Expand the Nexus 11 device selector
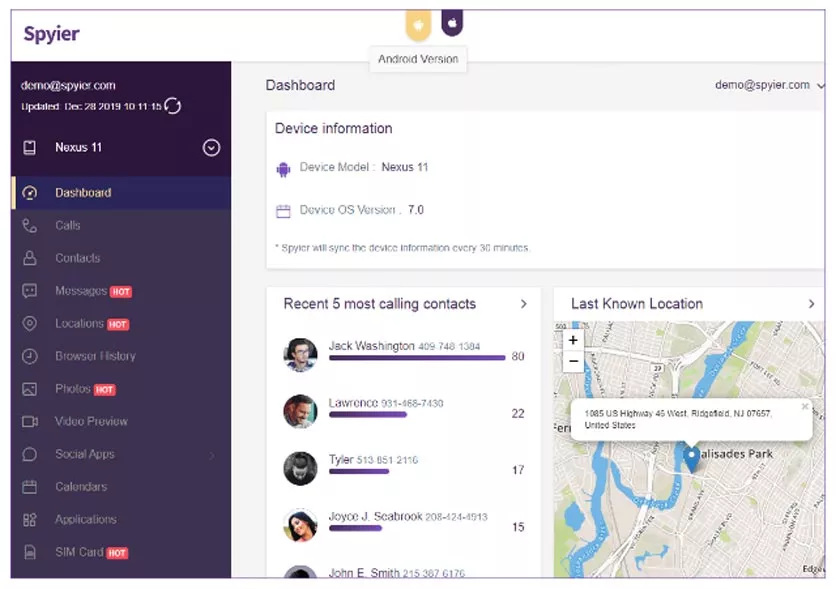This screenshot has width=840, height=589. pyautogui.click(x=211, y=147)
